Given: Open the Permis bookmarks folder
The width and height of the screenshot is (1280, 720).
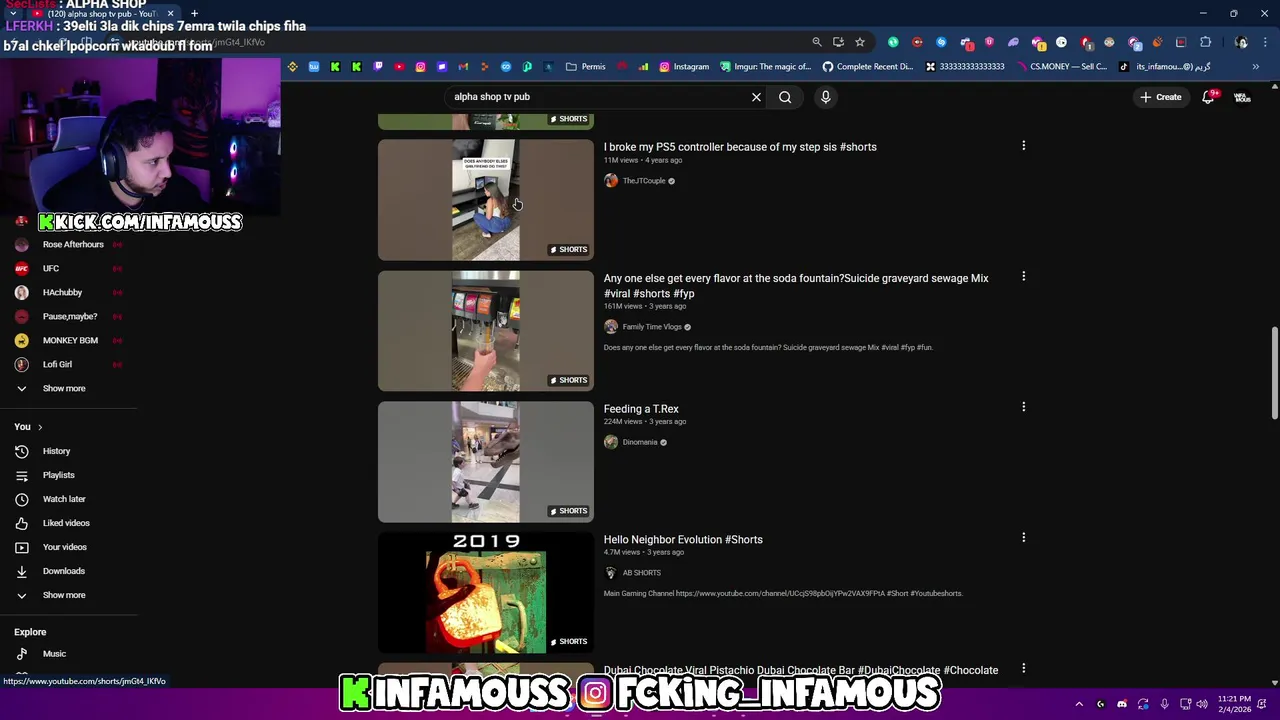Looking at the screenshot, I should pos(586,67).
